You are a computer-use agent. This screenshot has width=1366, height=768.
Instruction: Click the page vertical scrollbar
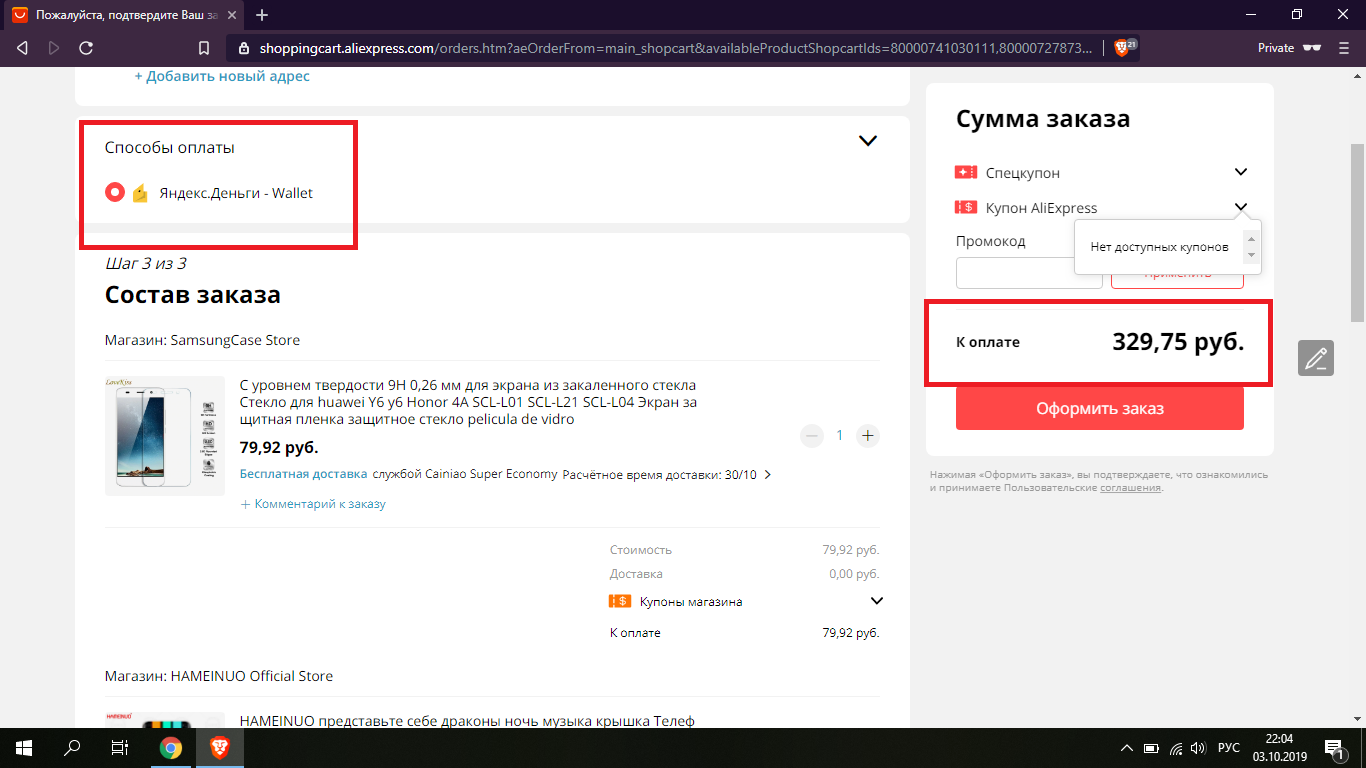coord(1358,232)
